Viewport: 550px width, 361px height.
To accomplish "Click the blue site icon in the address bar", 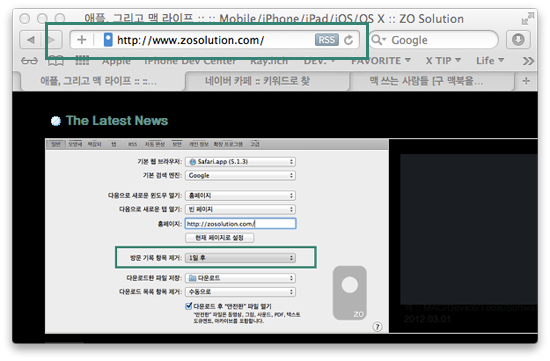I will (108, 40).
